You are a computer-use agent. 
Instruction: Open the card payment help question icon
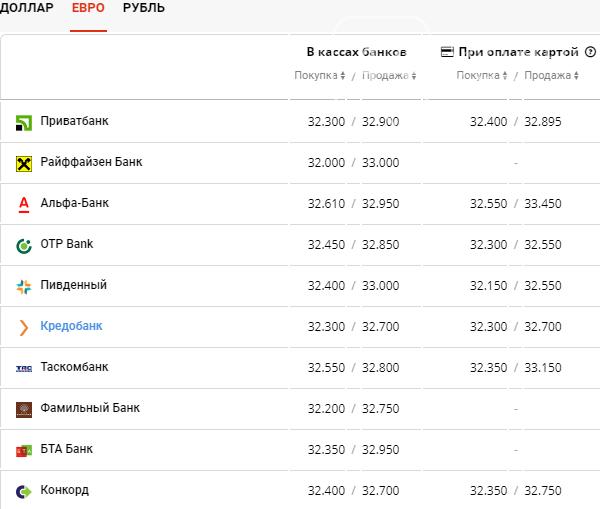tap(590, 52)
